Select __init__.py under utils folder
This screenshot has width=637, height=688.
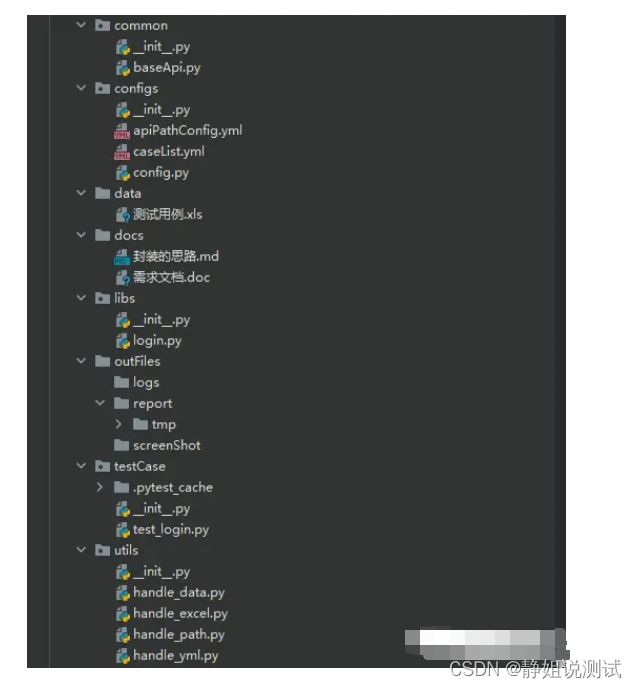161,571
